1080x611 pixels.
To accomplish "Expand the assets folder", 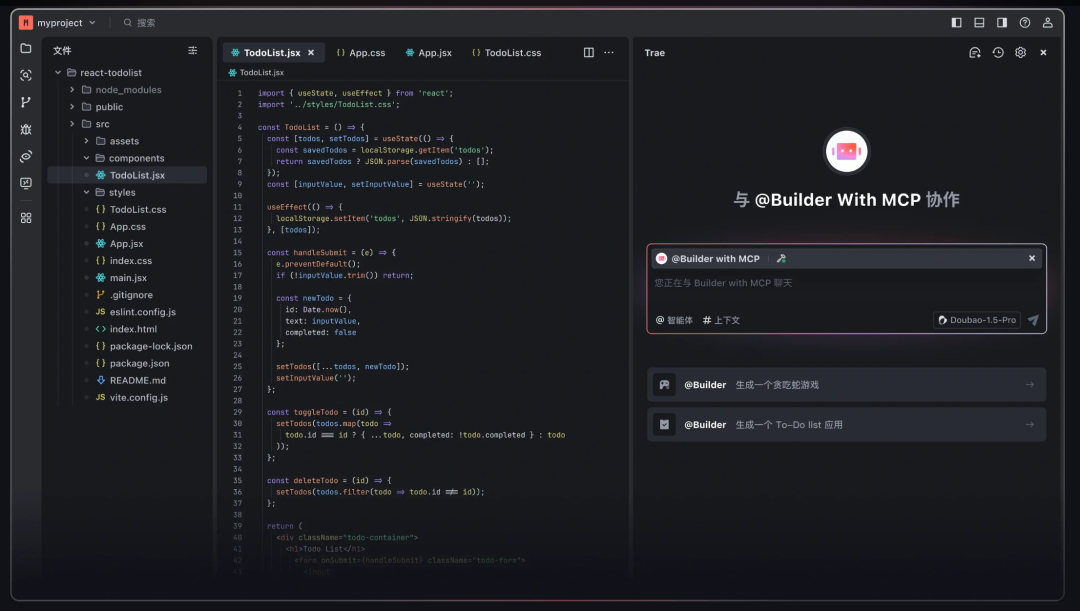I will coord(86,141).
